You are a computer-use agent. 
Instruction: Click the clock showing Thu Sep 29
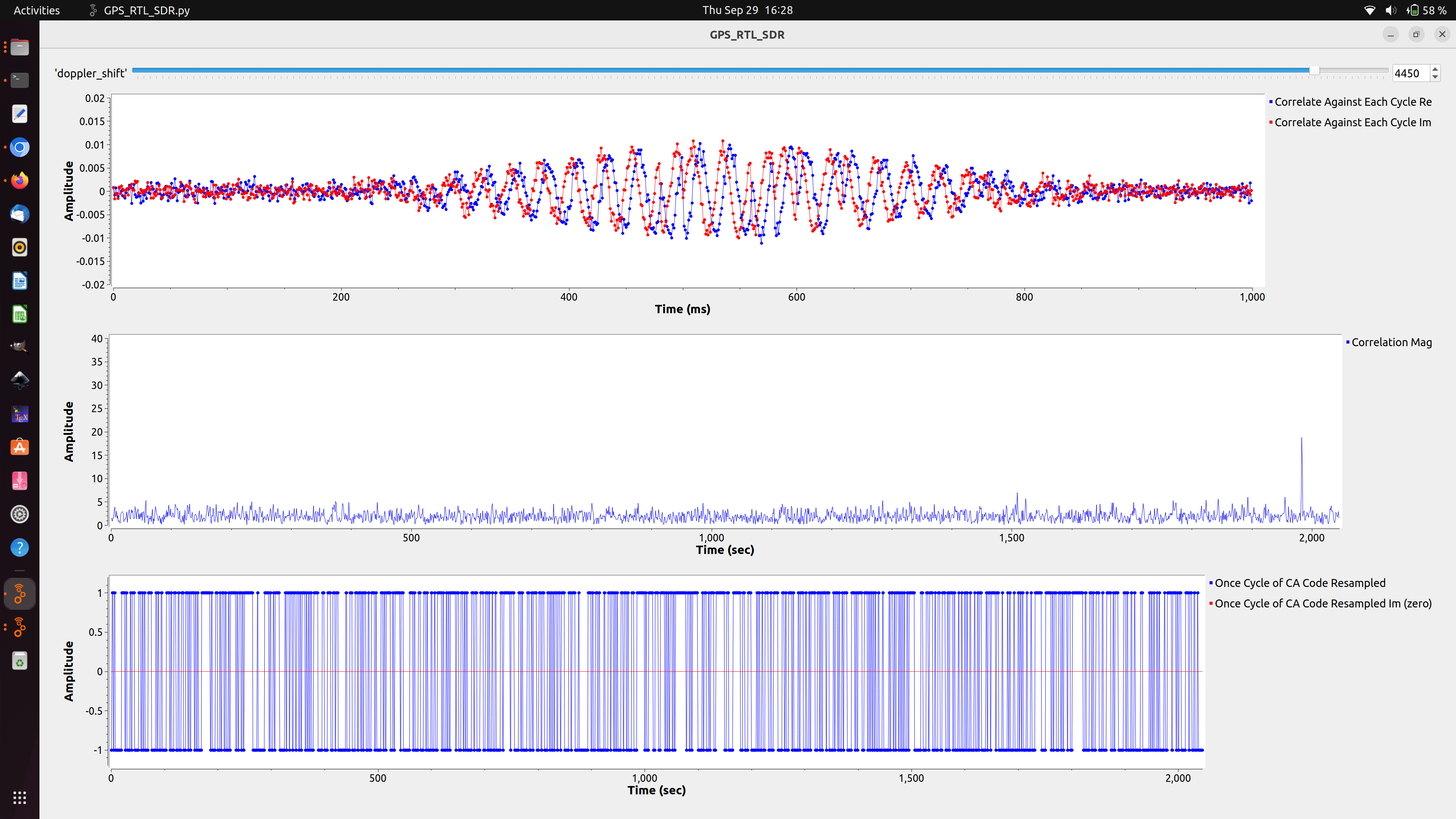point(747,10)
